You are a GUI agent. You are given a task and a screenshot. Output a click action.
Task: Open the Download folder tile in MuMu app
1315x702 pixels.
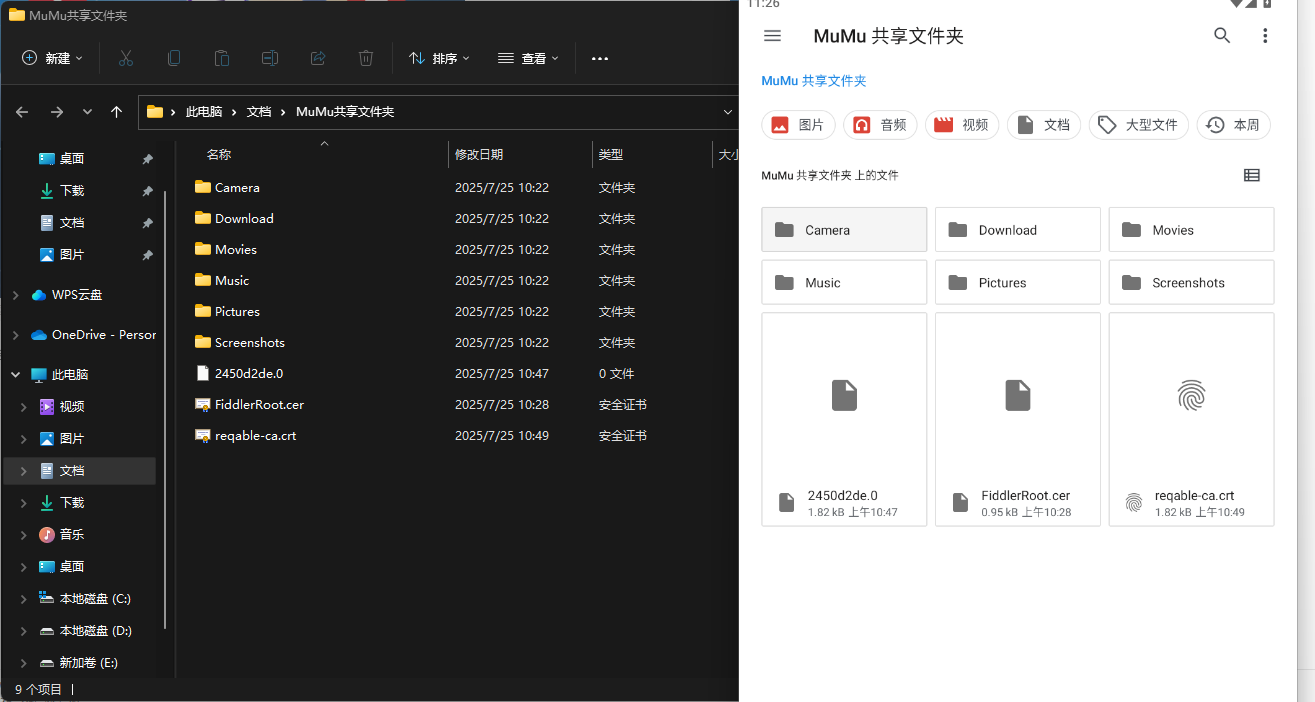[x=1018, y=230]
